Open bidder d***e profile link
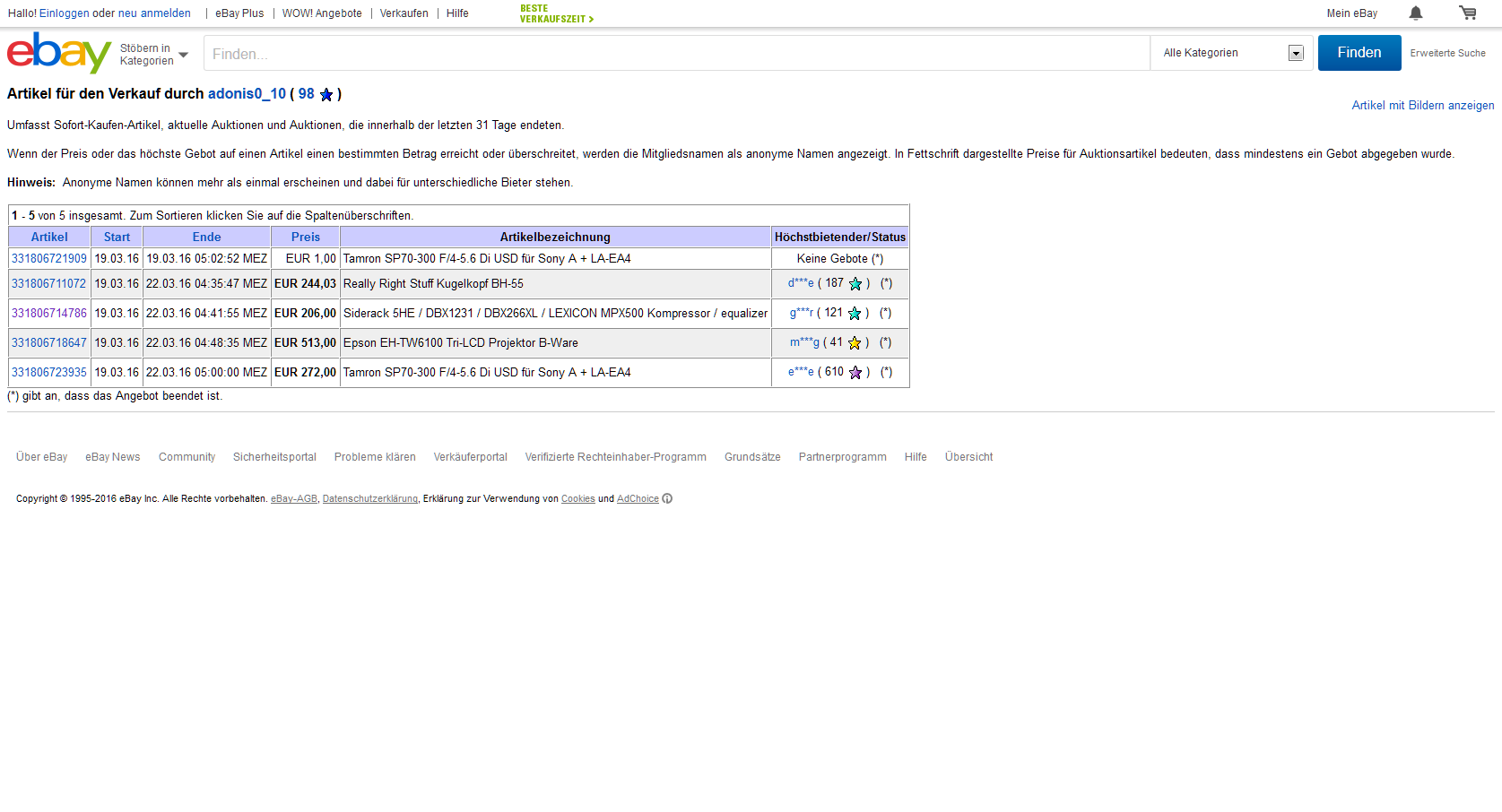This screenshot has width=1502, height=812. [x=801, y=283]
